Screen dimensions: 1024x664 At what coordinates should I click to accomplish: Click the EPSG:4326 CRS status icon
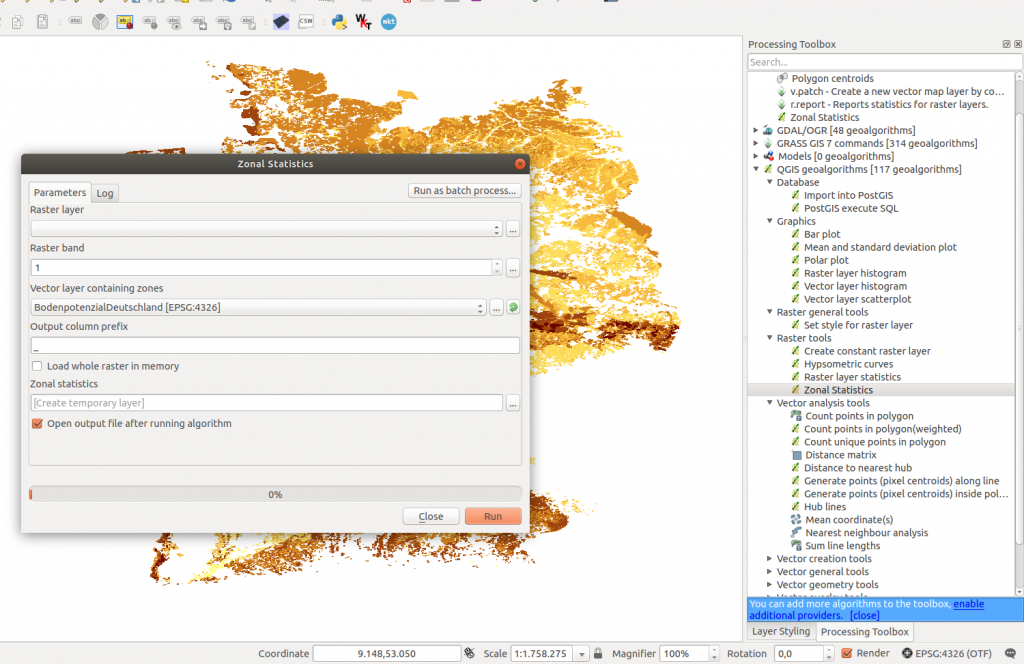[x=907, y=653]
